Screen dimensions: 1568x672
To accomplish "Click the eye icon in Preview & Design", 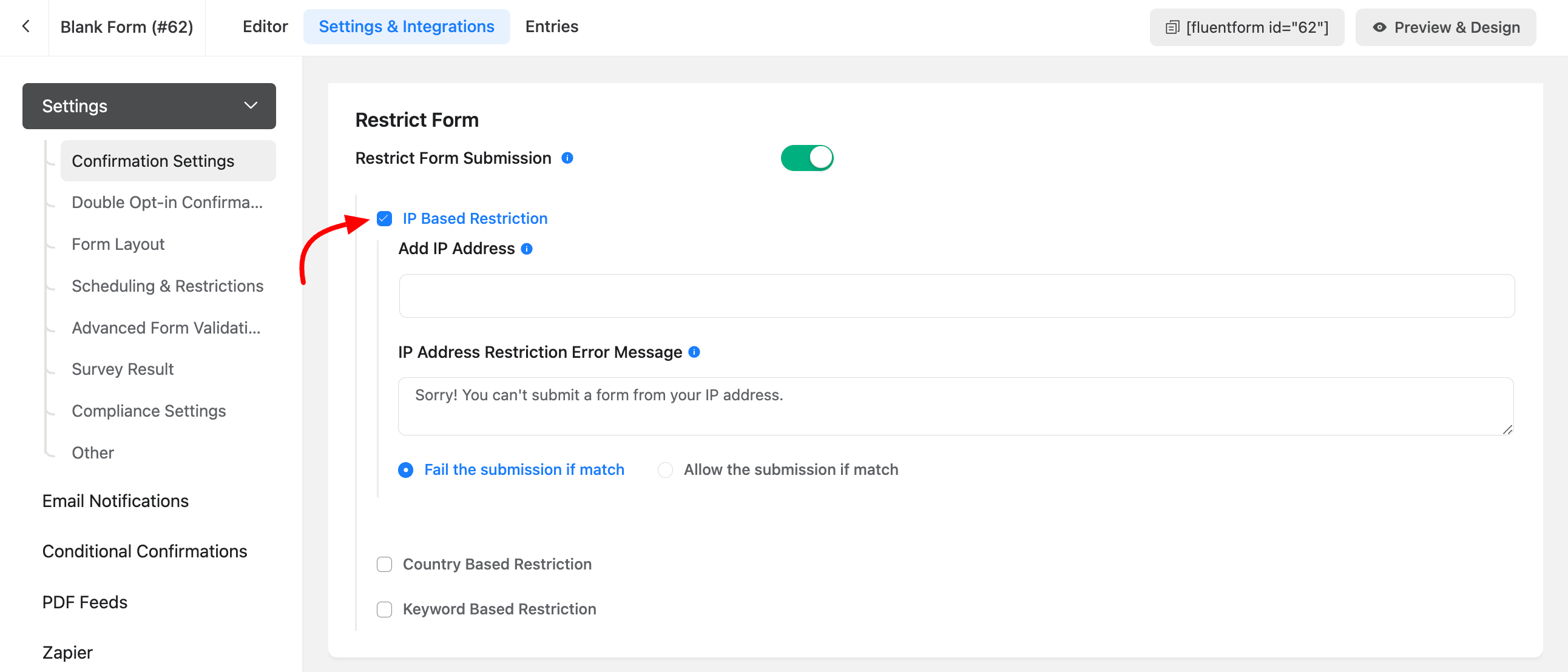I will coord(1379,27).
